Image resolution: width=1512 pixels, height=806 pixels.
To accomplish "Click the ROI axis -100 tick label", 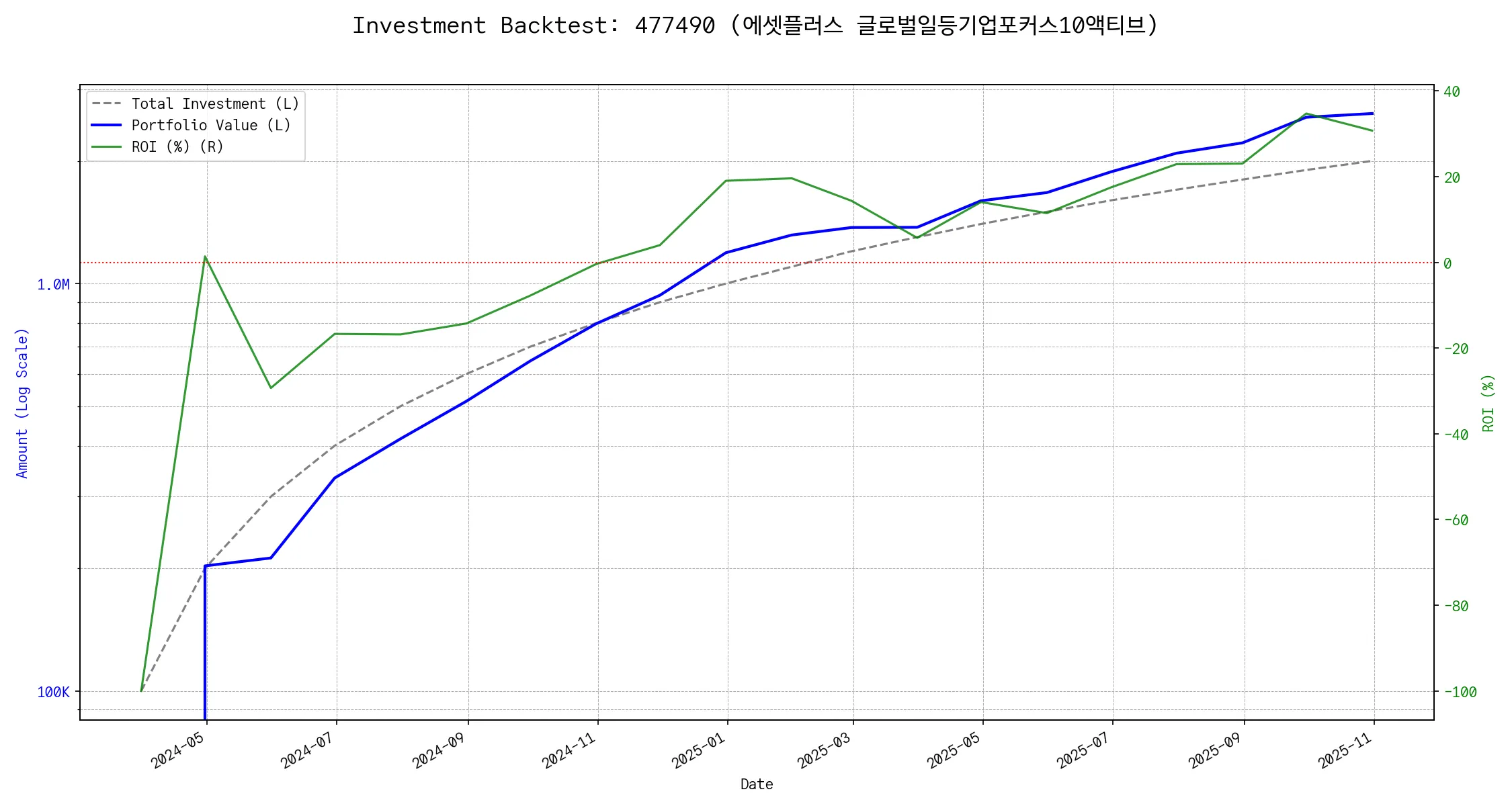I will 1460,692.
